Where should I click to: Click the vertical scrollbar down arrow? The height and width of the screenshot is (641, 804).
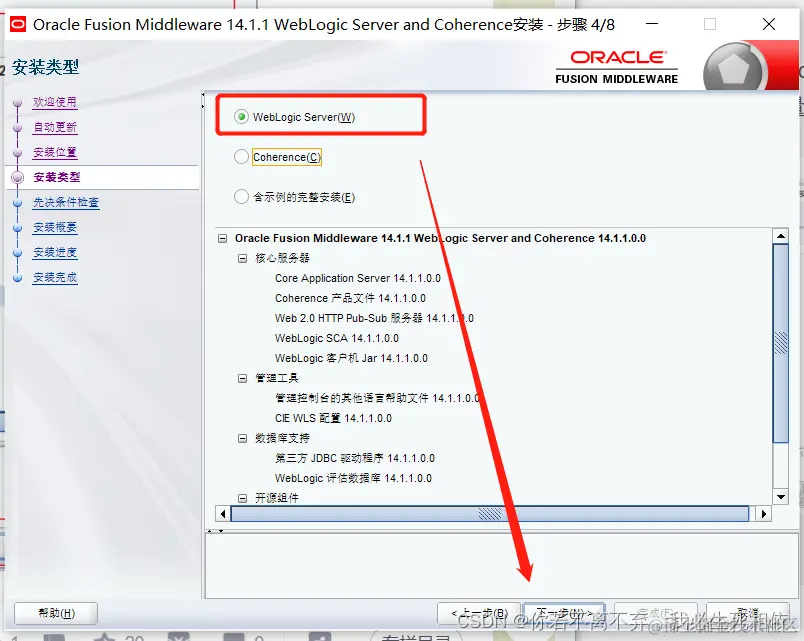tap(780, 496)
